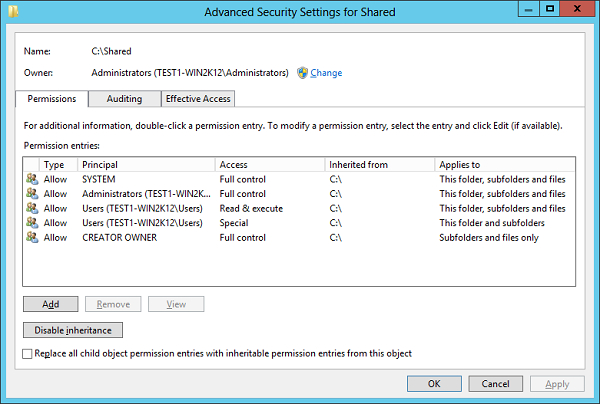Click the icon beside Users Read & execute entry
600x404 pixels.
[32, 208]
